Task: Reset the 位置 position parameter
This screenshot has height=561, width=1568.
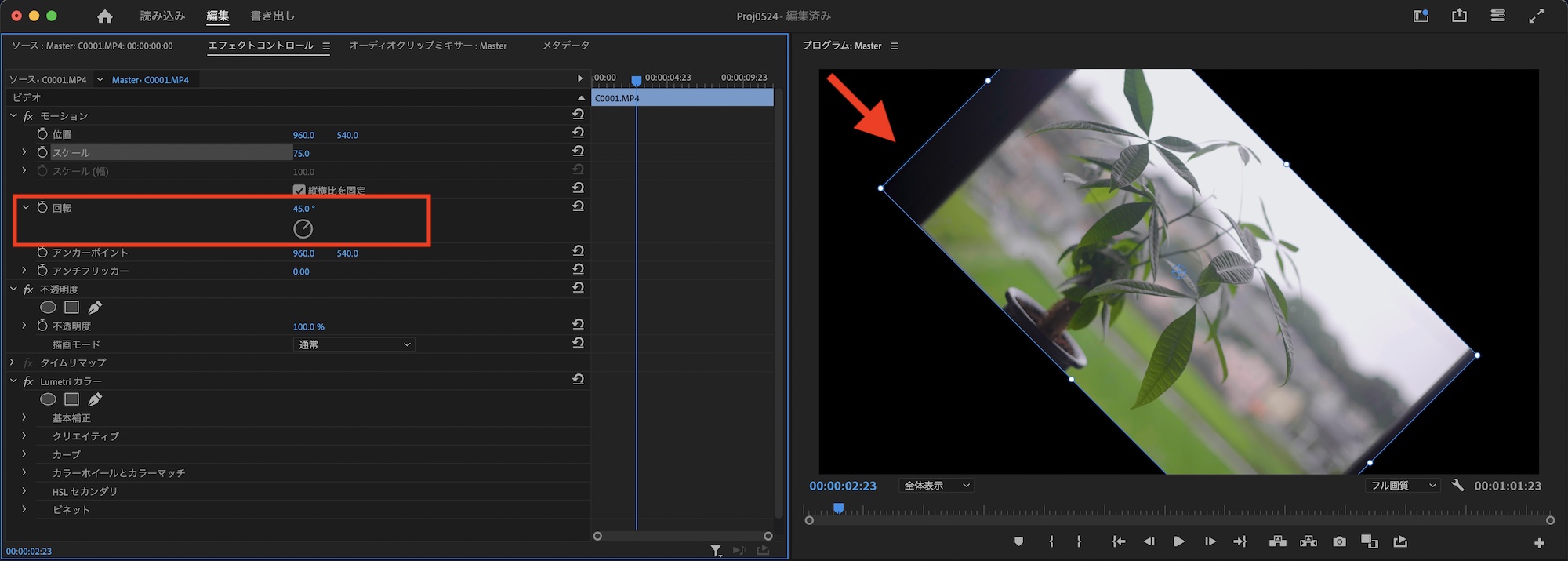Action: tap(578, 134)
